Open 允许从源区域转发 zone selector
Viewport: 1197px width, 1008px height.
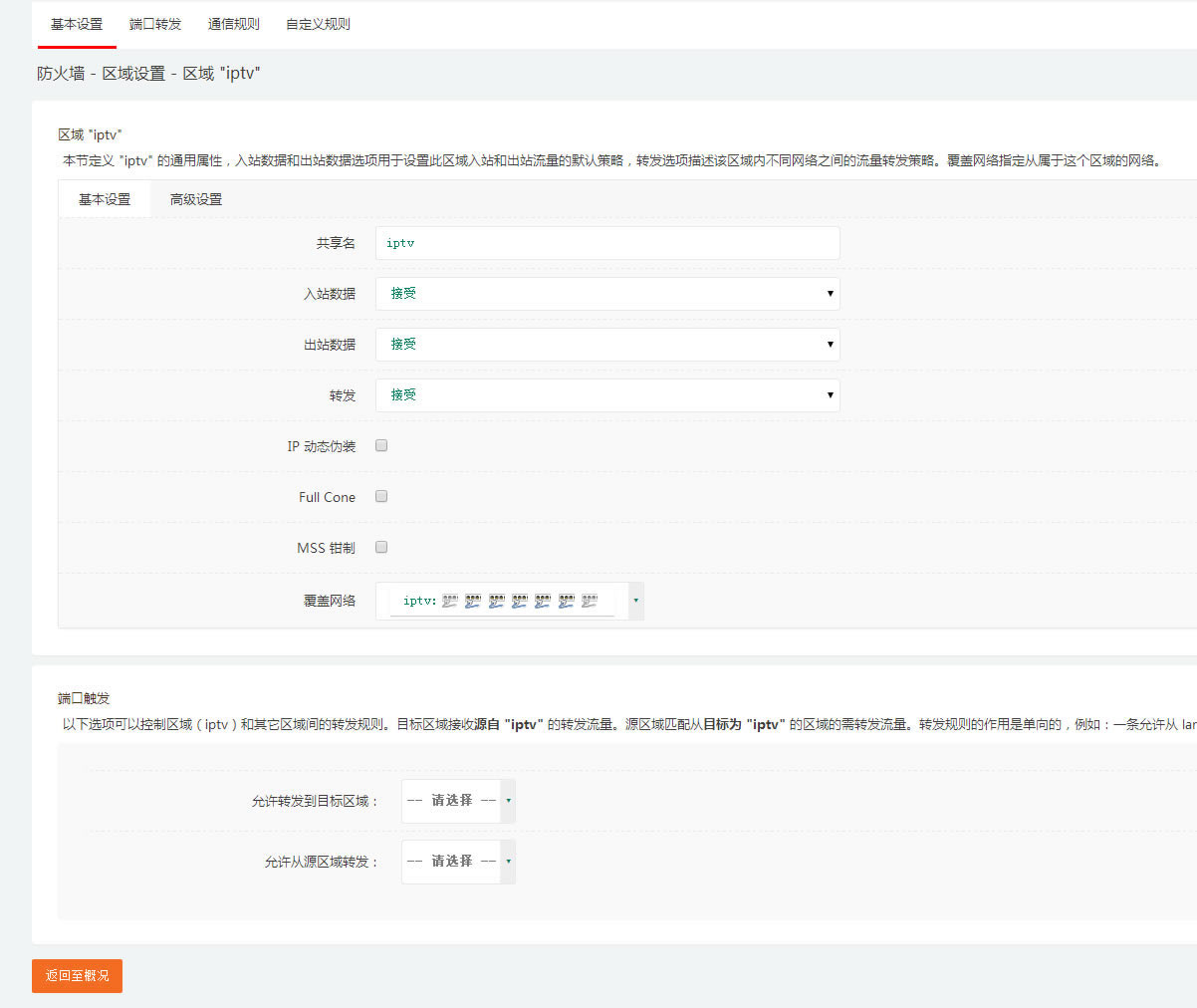458,862
